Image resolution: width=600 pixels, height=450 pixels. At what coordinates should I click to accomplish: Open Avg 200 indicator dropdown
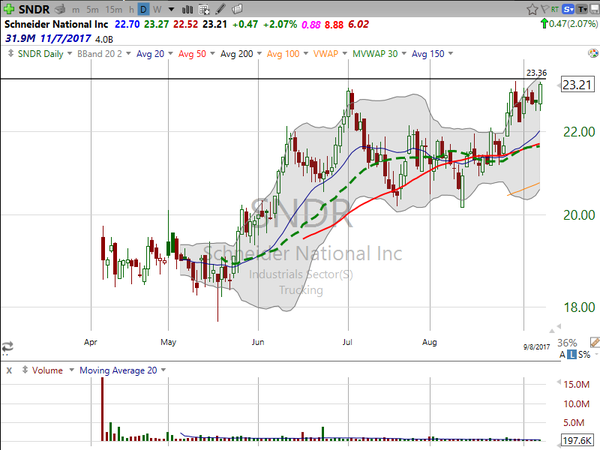(259, 54)
